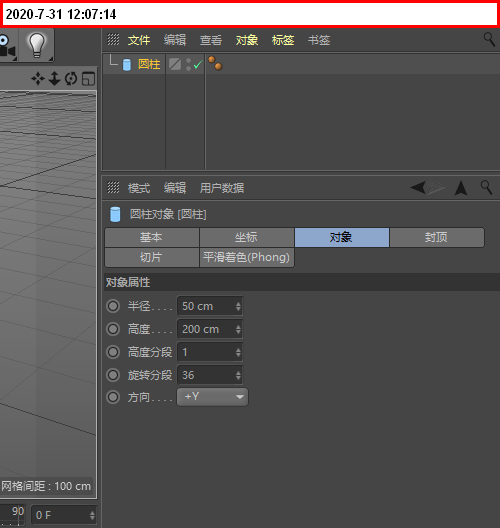
Task: Click the Phong tag on the cylinder
Action: (215, 64)
